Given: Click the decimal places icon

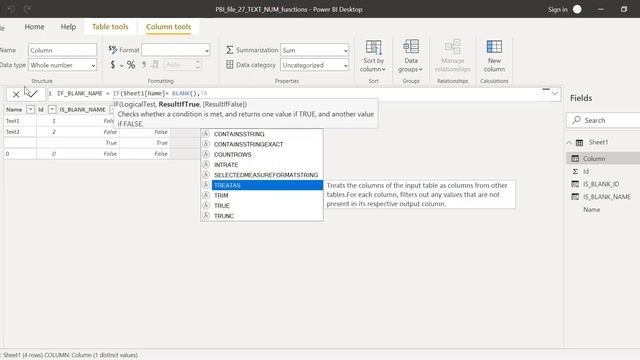Looking at the screenshot, I should point(155,64).
